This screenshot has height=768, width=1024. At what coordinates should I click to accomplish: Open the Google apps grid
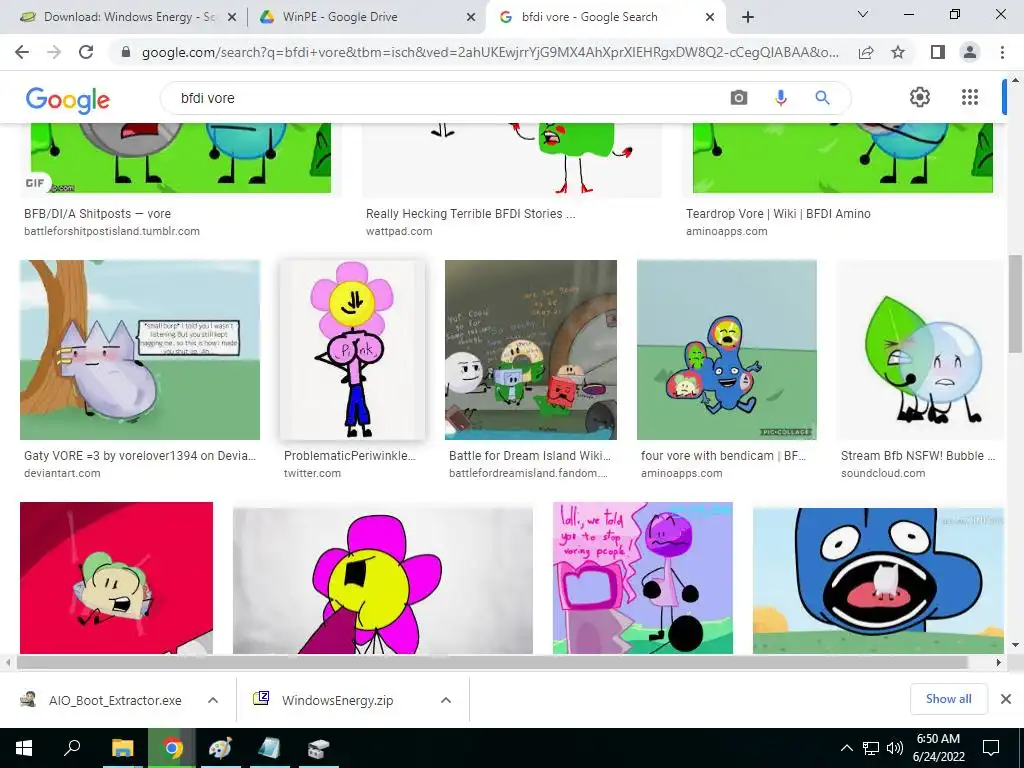(970, 97)
